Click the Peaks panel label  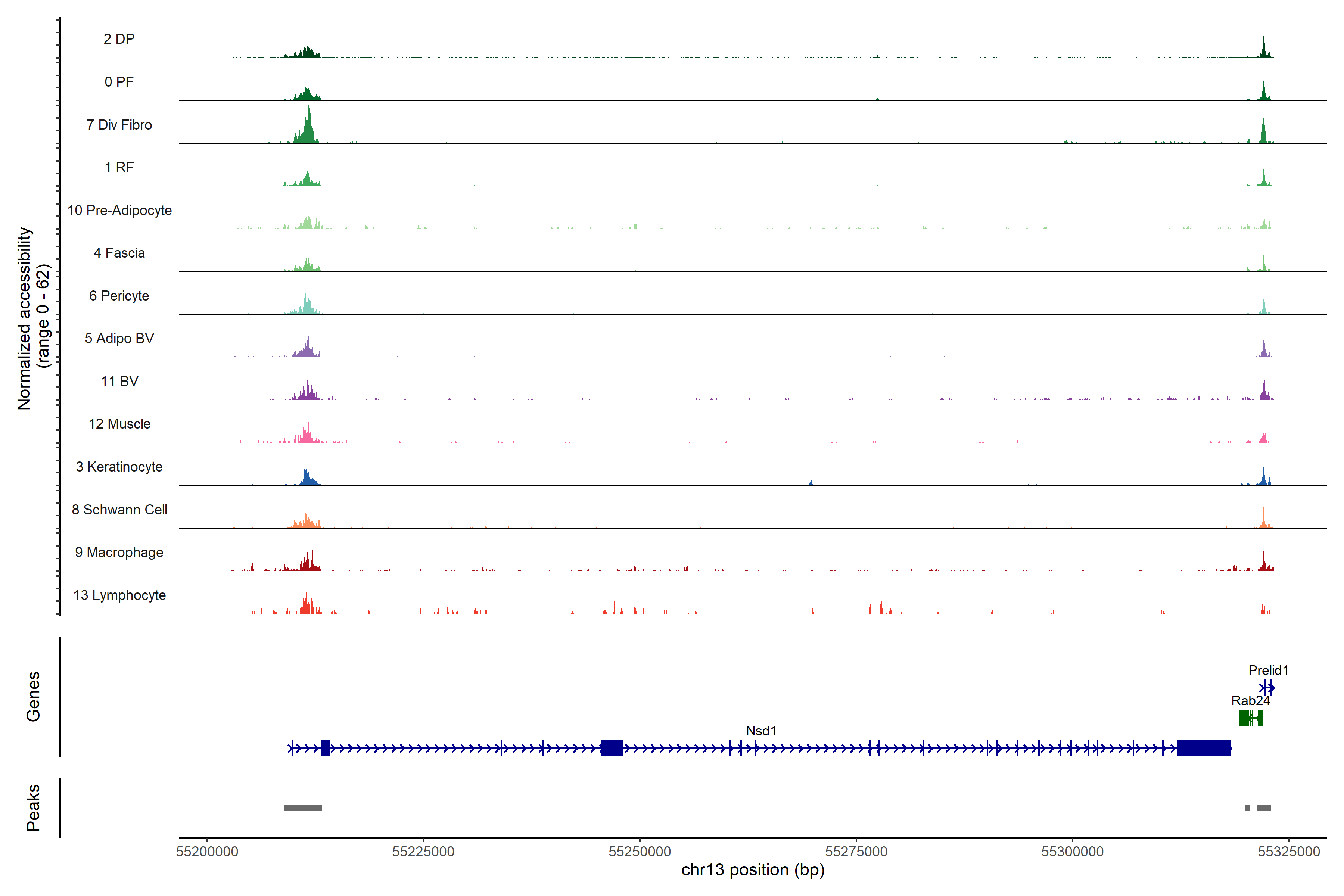click(x=33, y=808)
